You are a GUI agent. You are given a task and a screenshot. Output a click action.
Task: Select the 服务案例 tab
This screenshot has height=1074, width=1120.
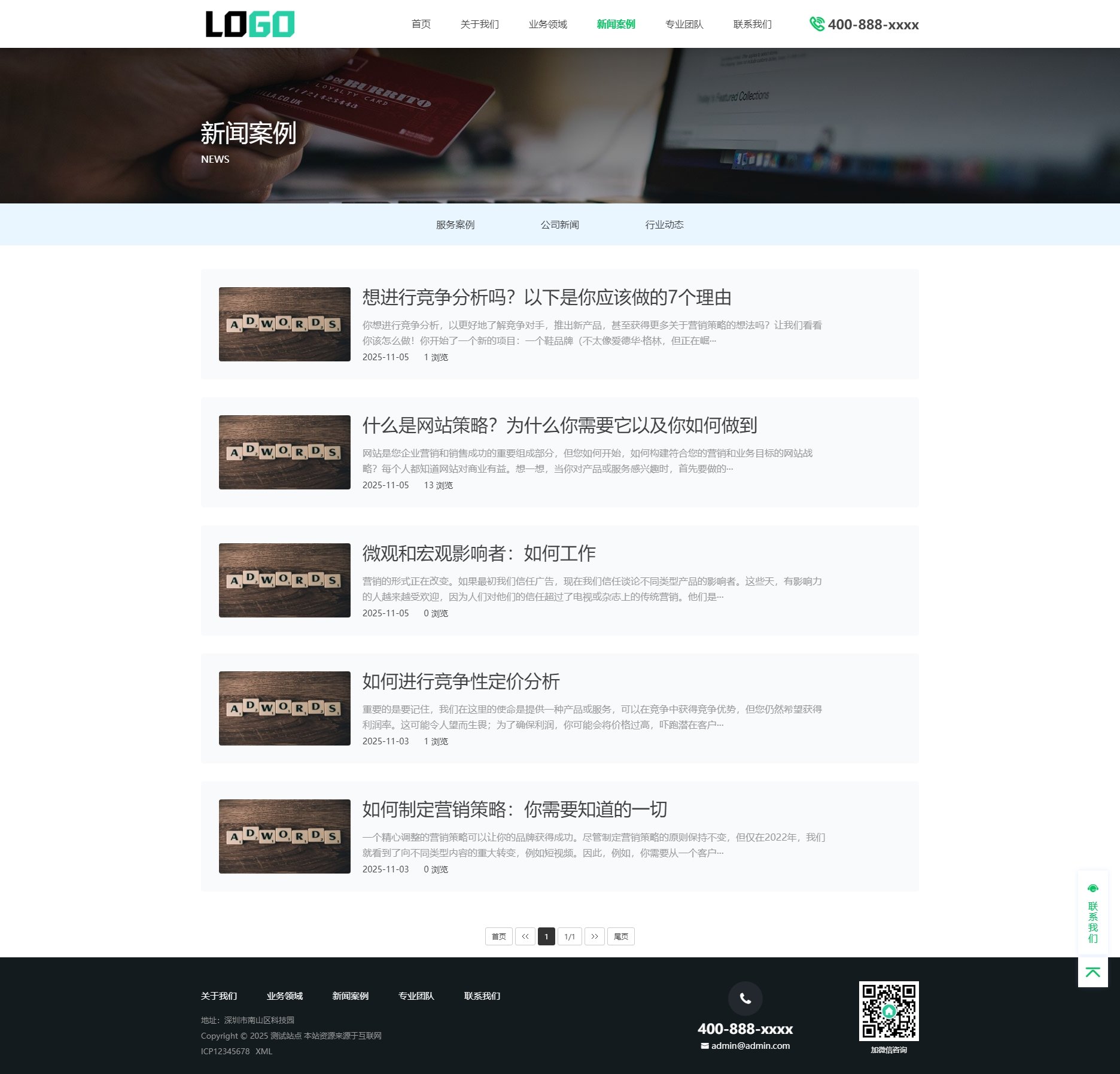455,224
